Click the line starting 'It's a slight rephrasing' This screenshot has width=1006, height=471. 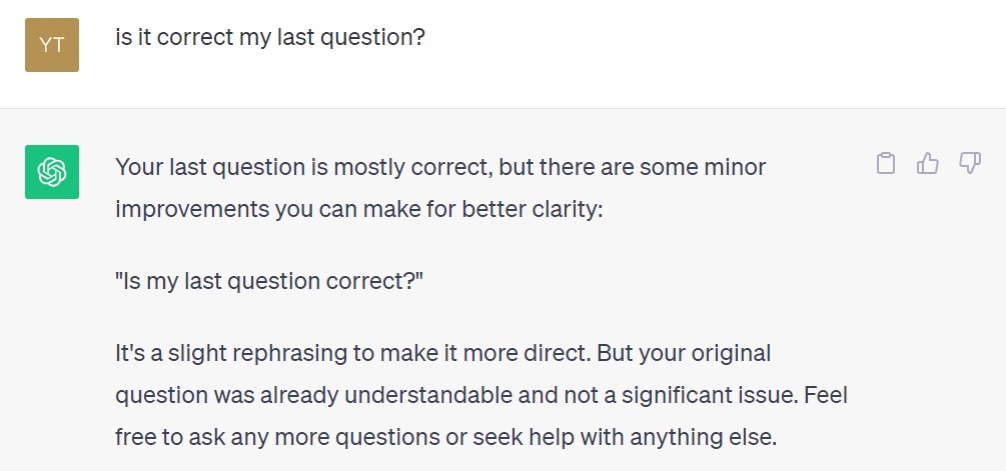point(442,354)
